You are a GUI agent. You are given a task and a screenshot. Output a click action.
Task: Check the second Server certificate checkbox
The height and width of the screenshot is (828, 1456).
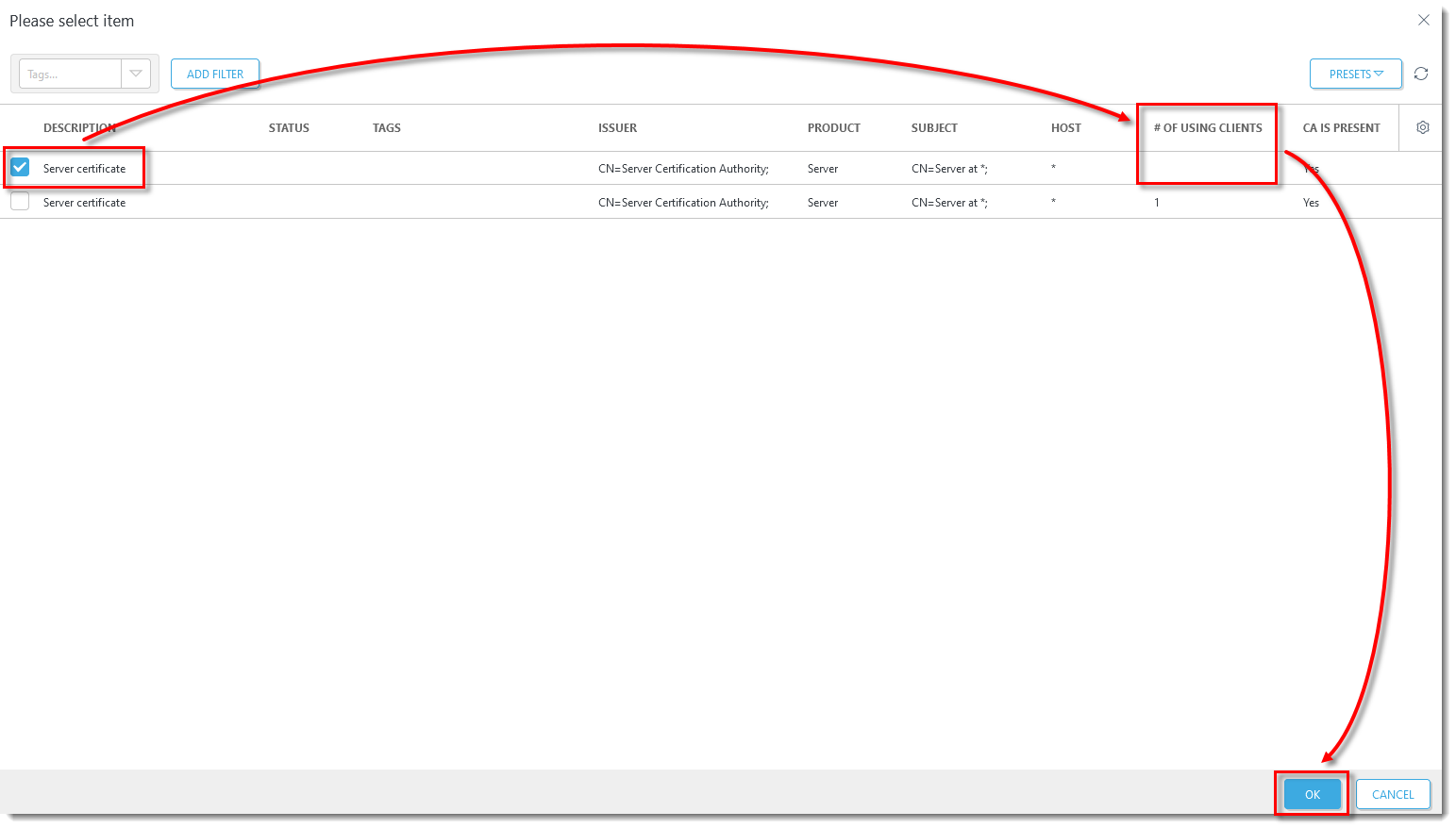(20, 202)
